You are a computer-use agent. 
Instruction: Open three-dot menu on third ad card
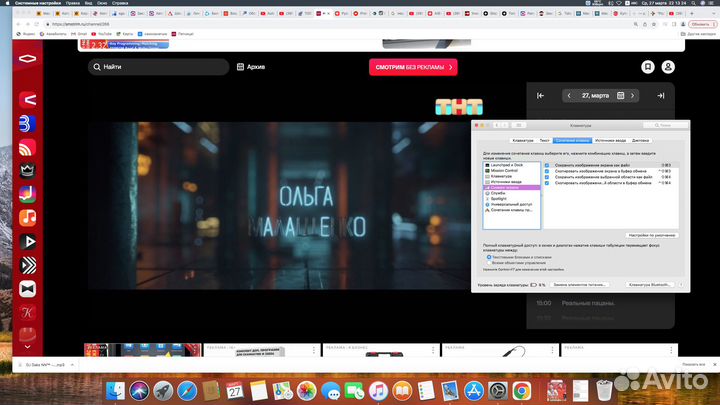click(x=433, y=350)
